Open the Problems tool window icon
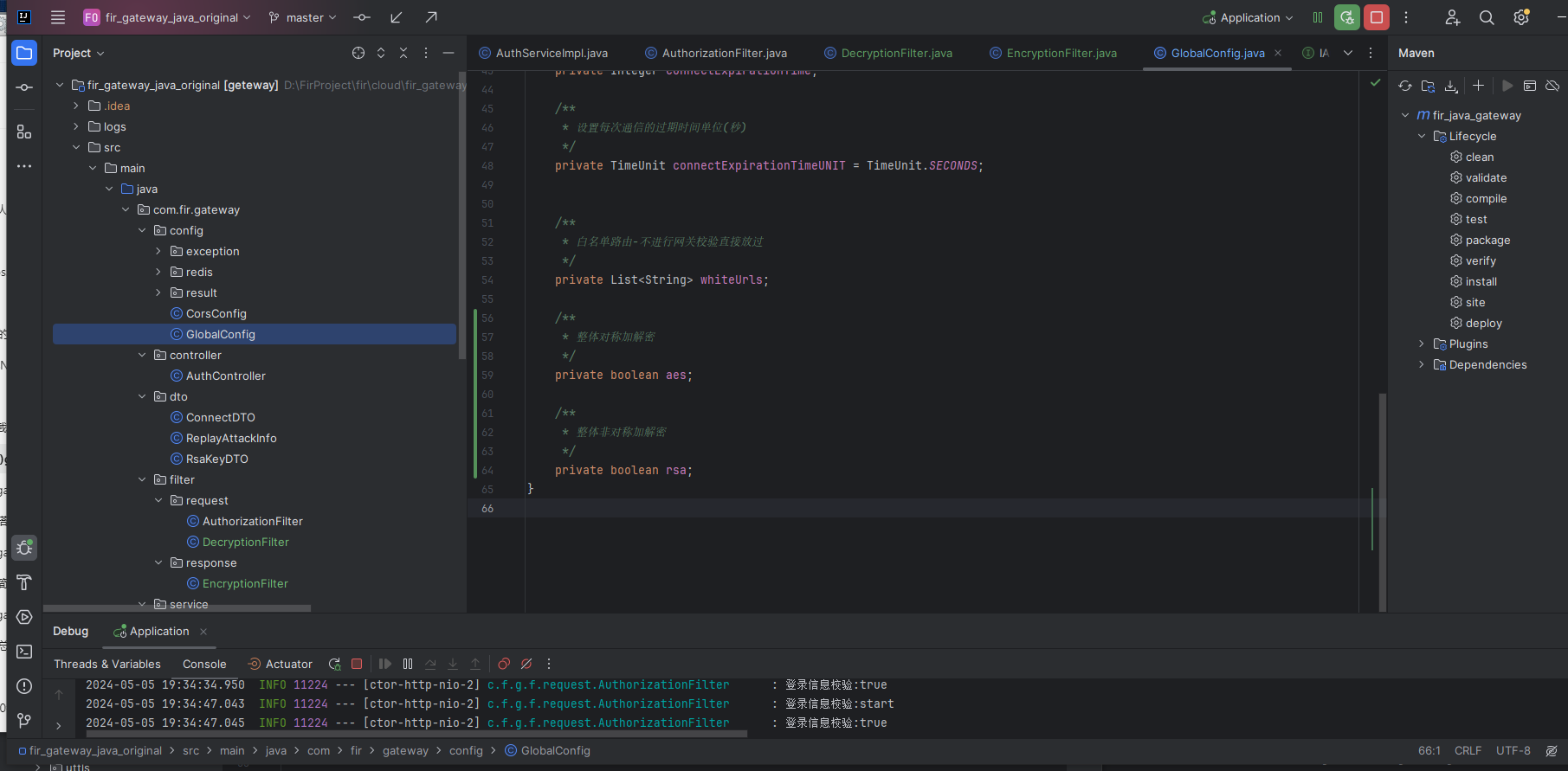 coord(24,686)
